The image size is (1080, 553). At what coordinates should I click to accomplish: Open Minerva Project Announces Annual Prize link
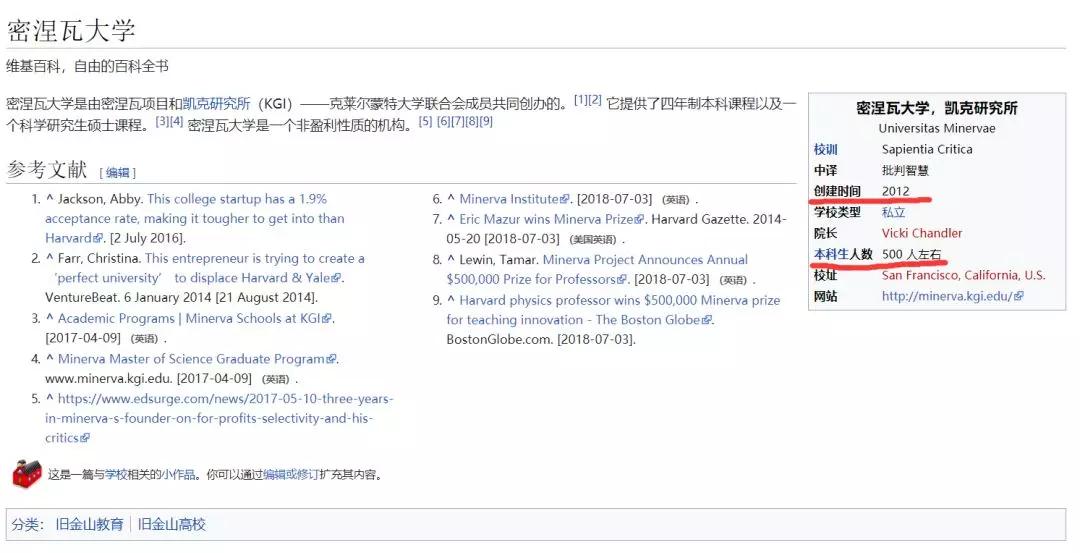(x=597, y=269)
